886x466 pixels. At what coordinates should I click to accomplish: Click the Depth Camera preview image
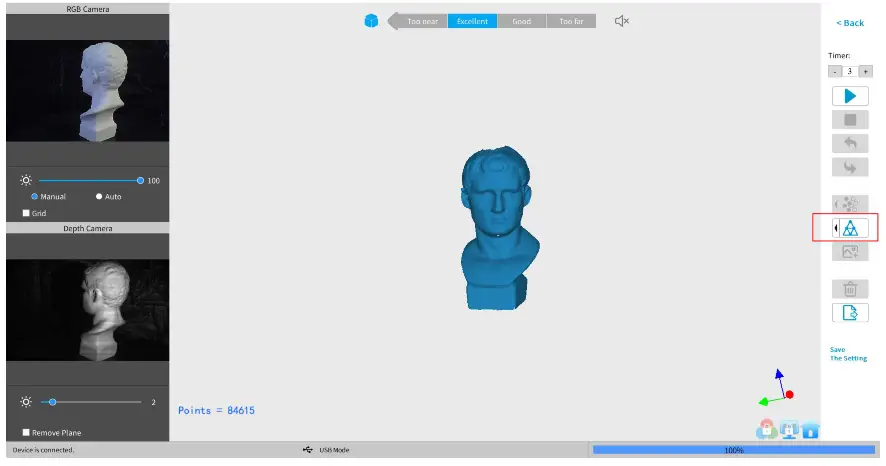click(x=88, y=310)
